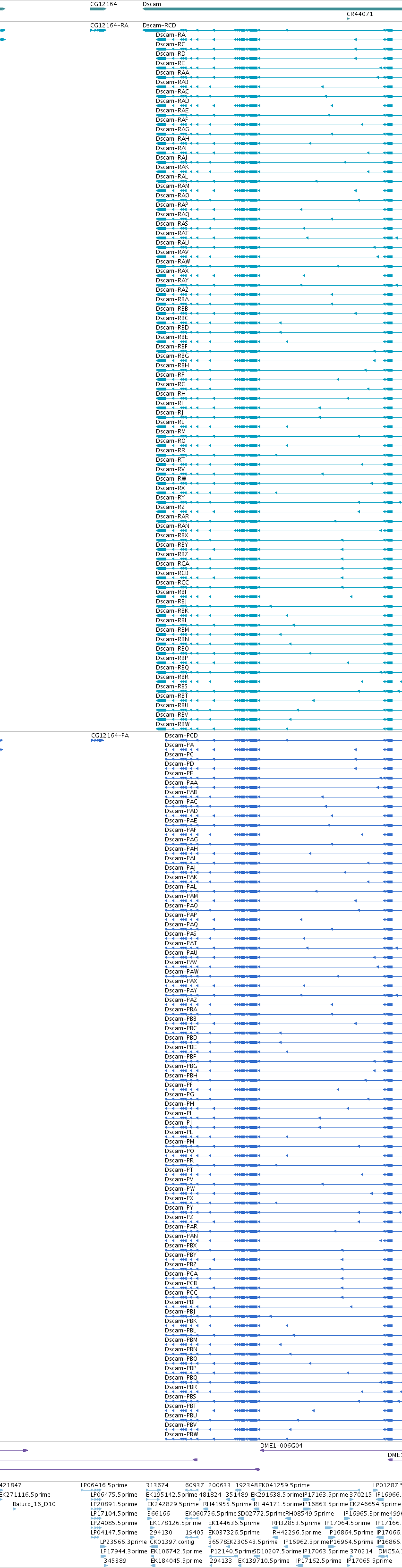Pick the Dscam-PAL protein label
Viewport: 402px width, 1568px height.
point(181,886)
